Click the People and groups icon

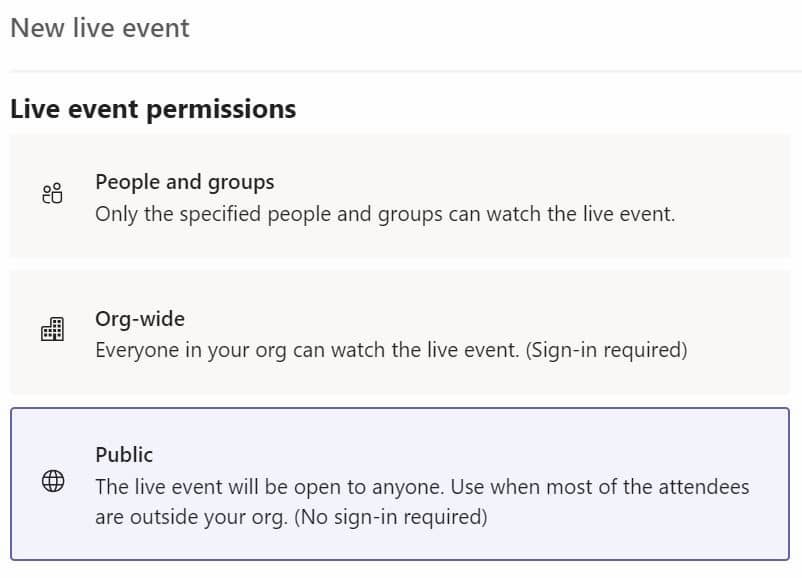pyautogui.click(x=52, y=194)
